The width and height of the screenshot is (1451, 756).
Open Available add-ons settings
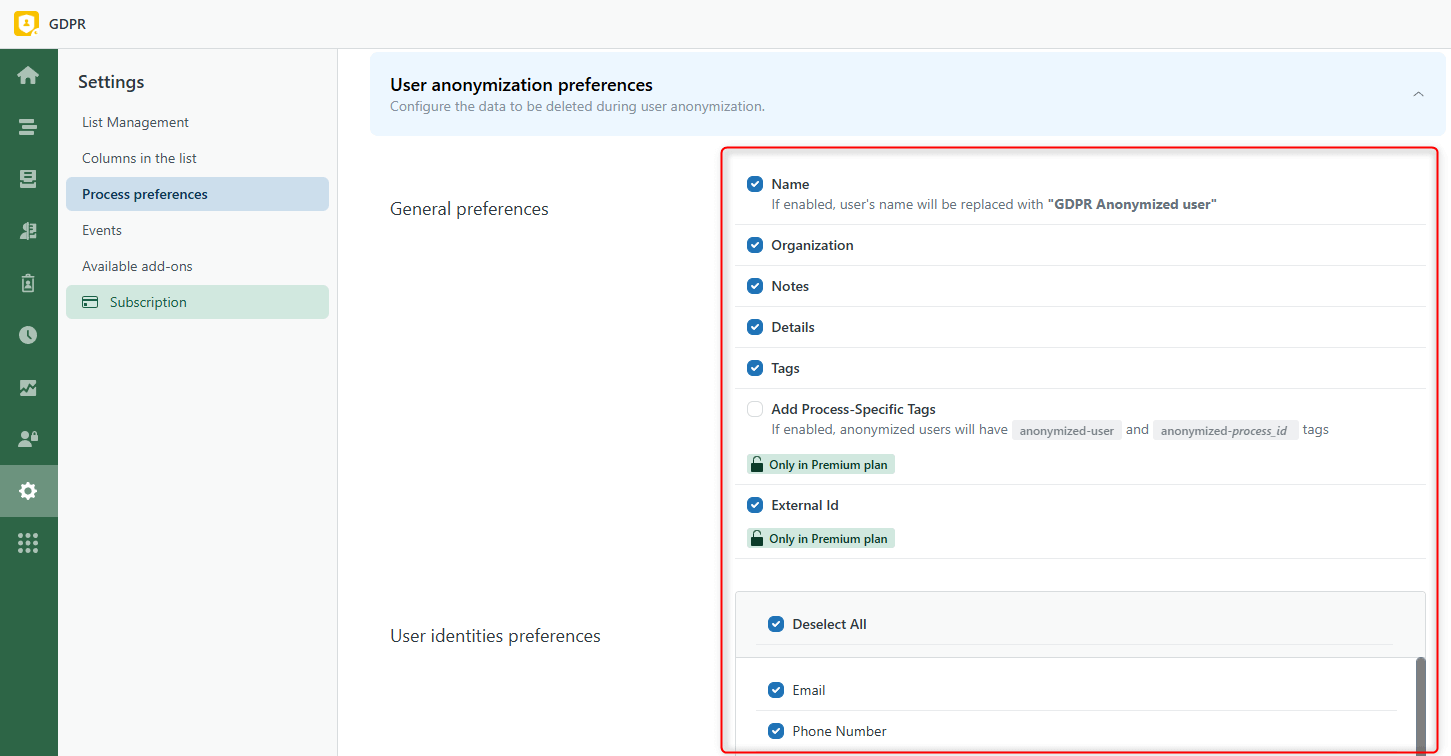(197, 266)
